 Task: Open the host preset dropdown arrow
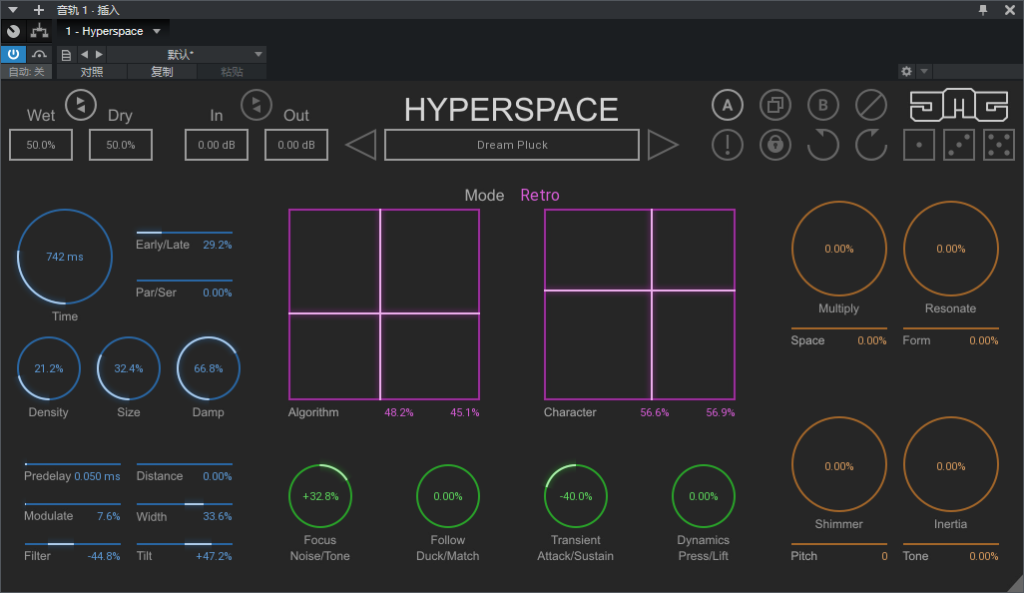click(259, 54)
